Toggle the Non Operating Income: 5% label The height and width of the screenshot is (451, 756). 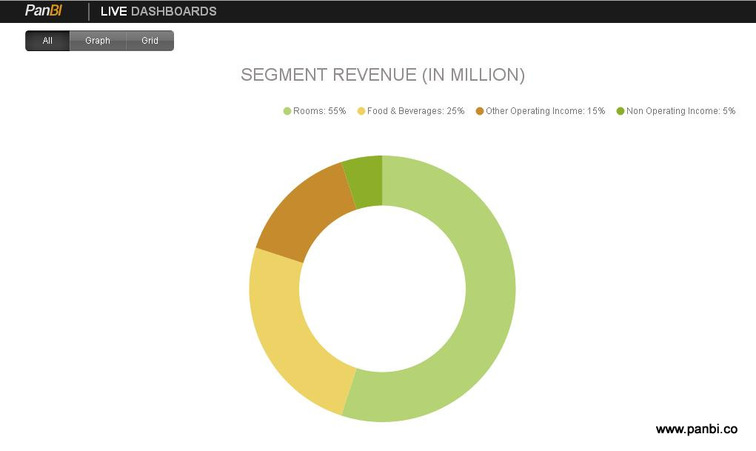(x=681, y=111)
